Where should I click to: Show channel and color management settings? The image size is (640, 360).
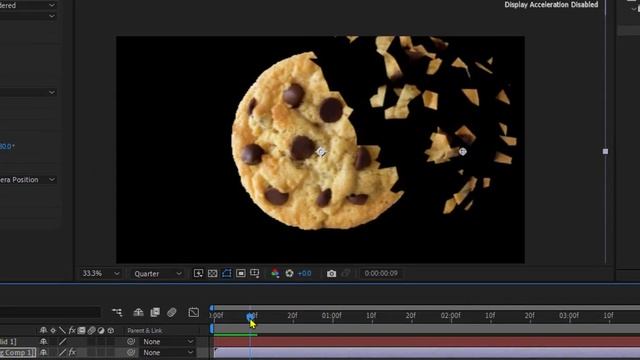[276, 273]
